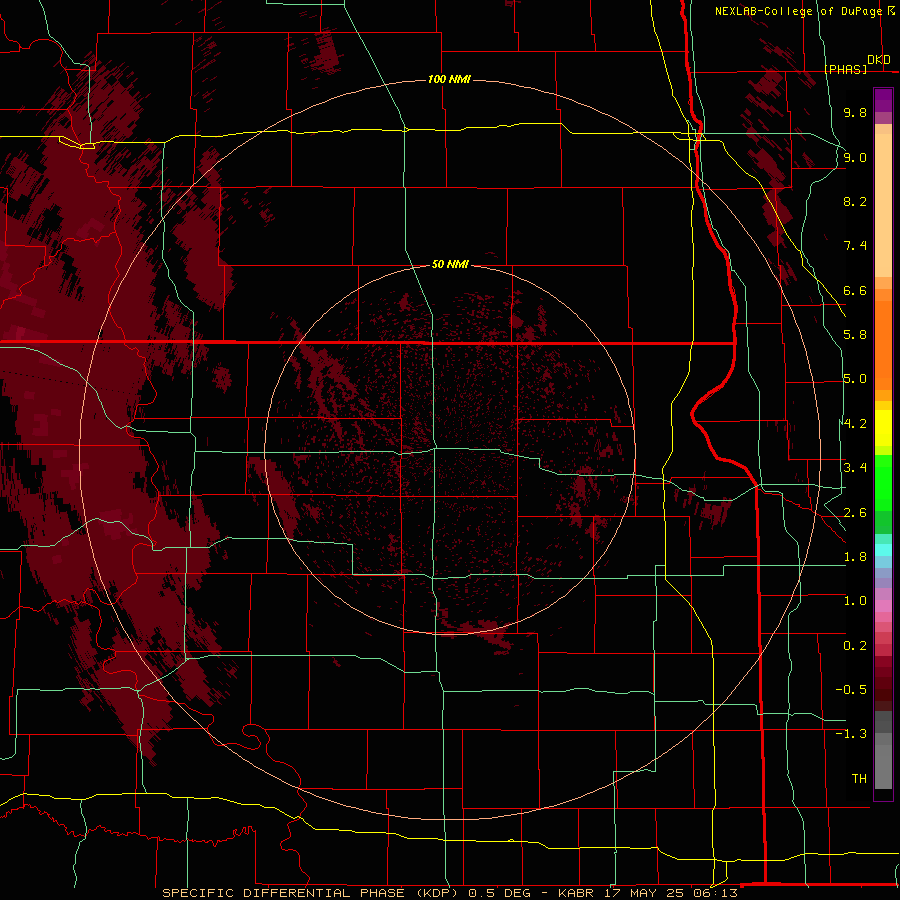Click the -1.3 legend value
The width and height of the screenshot is (900, 900).
point(851,734)
